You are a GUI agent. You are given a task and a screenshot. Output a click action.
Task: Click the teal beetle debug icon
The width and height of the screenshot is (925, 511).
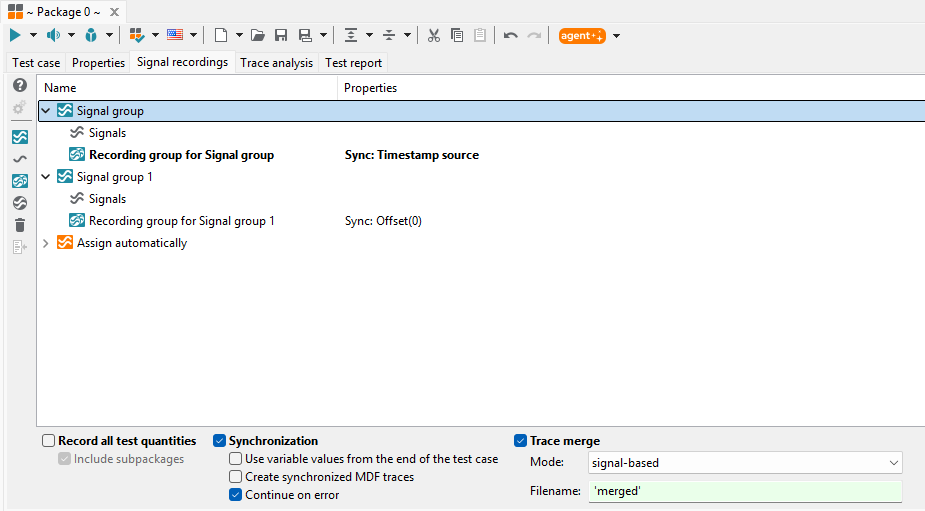pyautogui.click(x=91, y=35)
